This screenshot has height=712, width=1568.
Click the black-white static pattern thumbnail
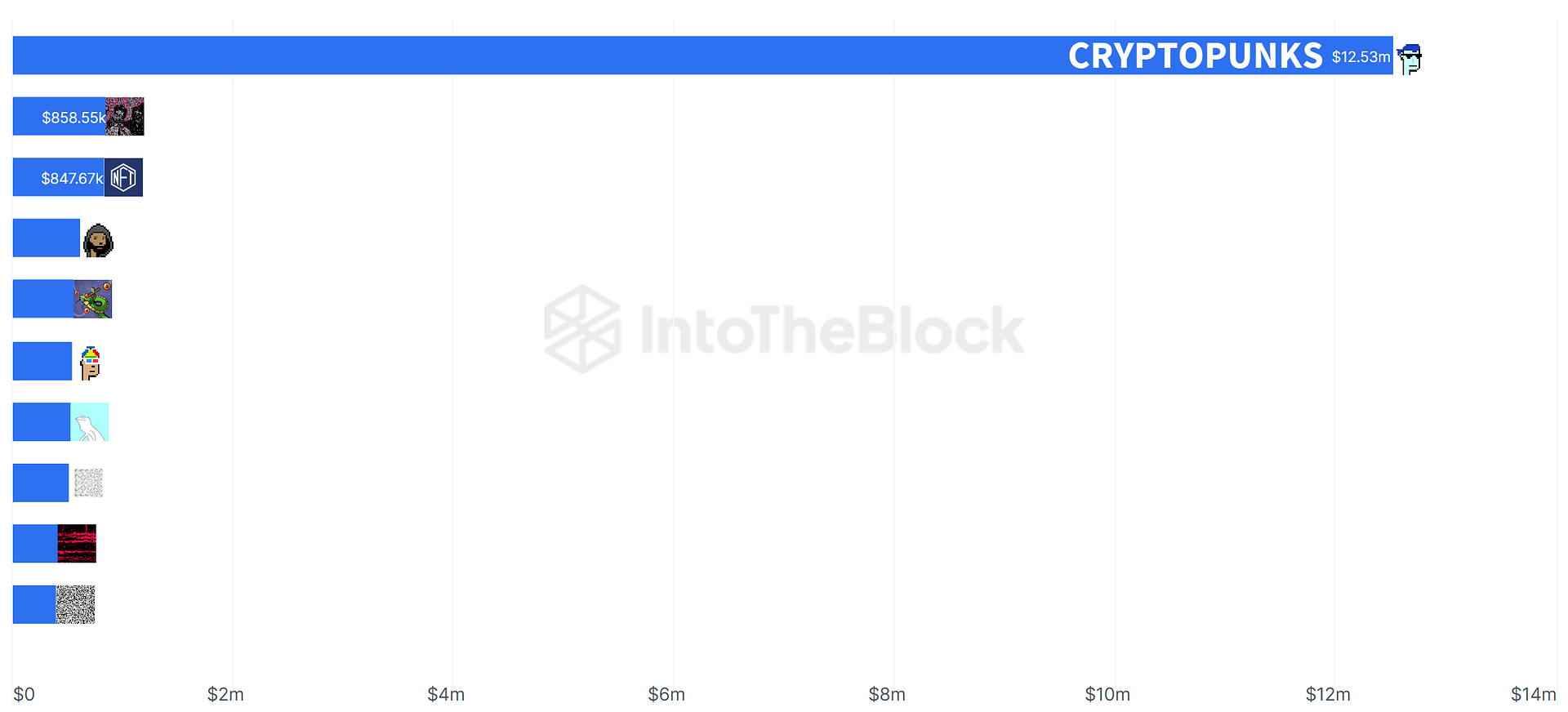click(75, 604)
